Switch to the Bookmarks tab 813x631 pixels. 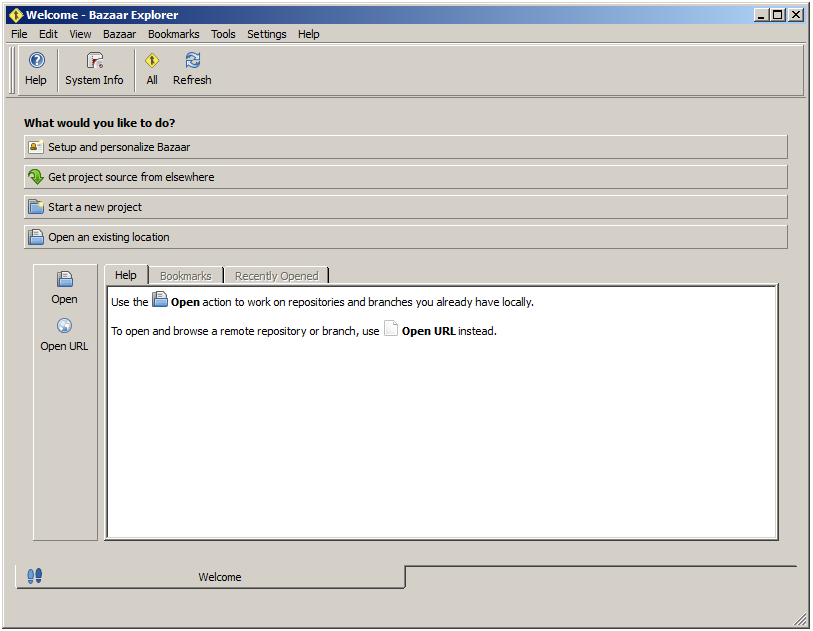pyautogui.click(x=186, y=276)
